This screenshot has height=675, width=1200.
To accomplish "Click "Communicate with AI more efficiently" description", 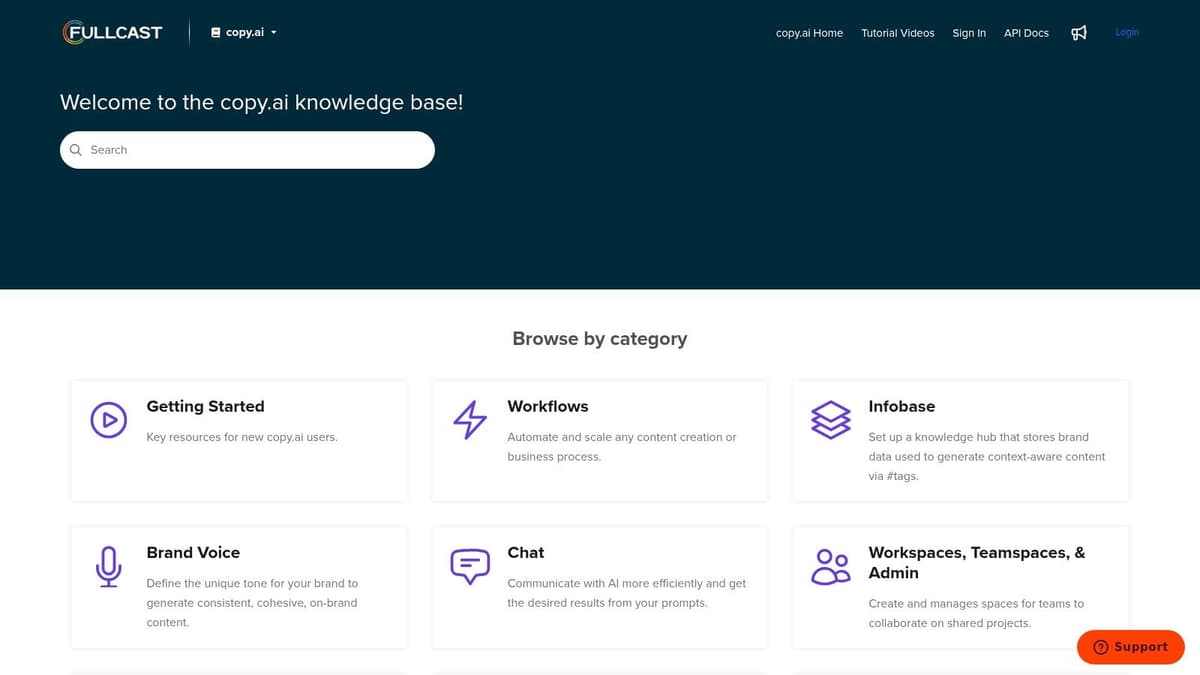I will [x=627, y=593].
